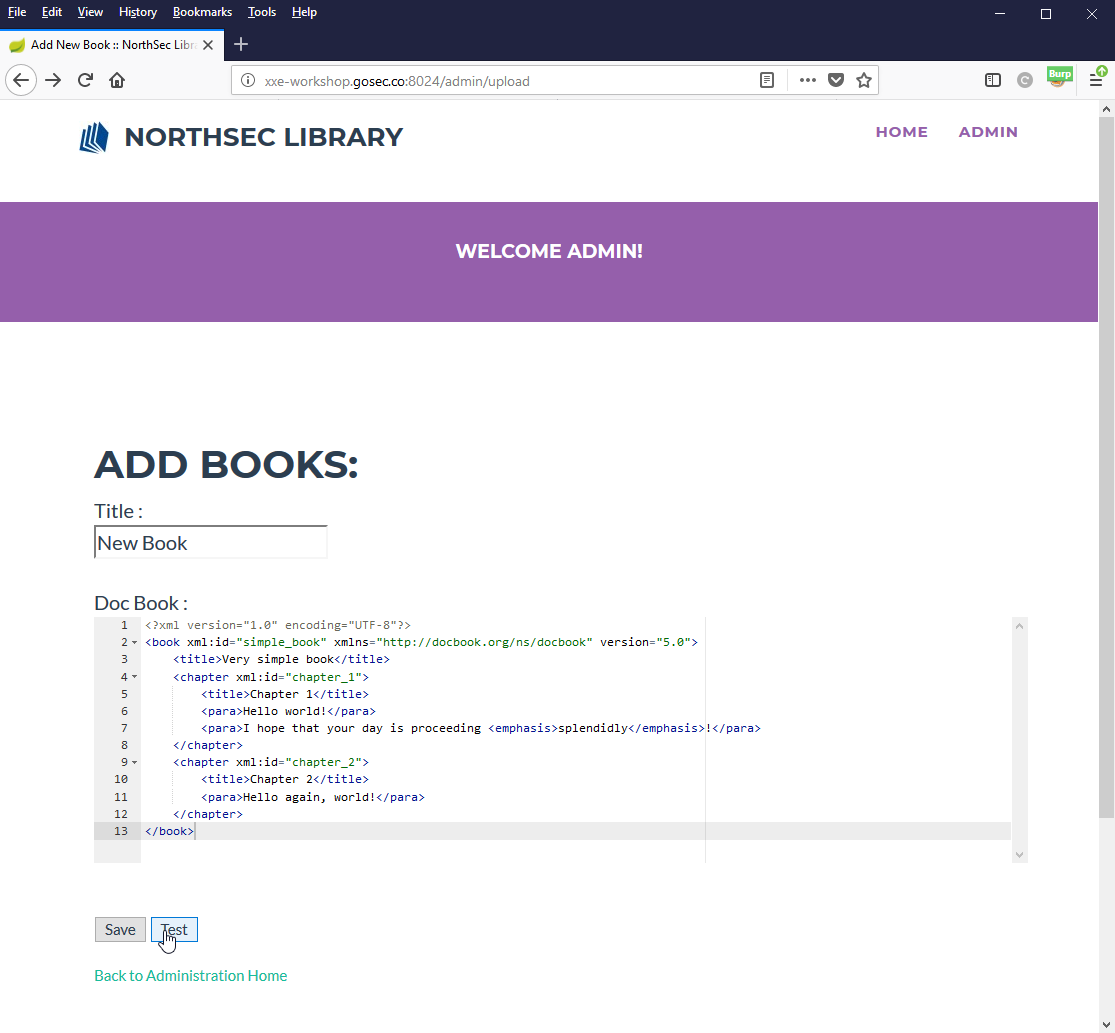1115x1033 pixels.
Task: Open a new browser tab
Action: (241, 45)
